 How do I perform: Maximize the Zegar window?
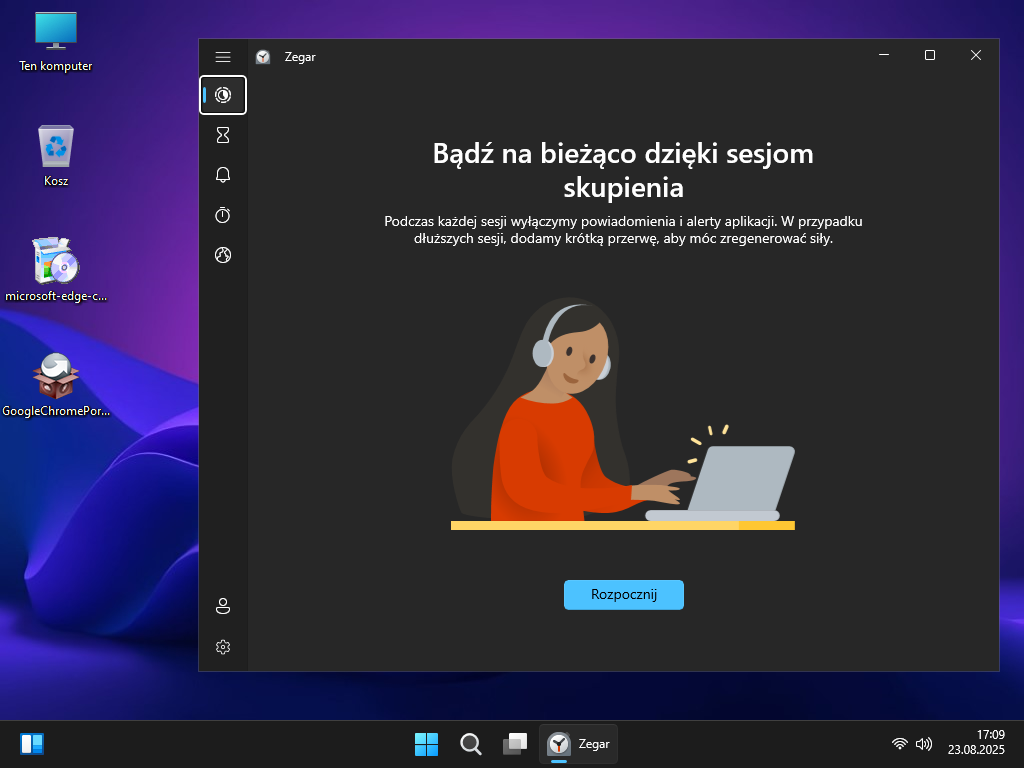click(929, 56)
